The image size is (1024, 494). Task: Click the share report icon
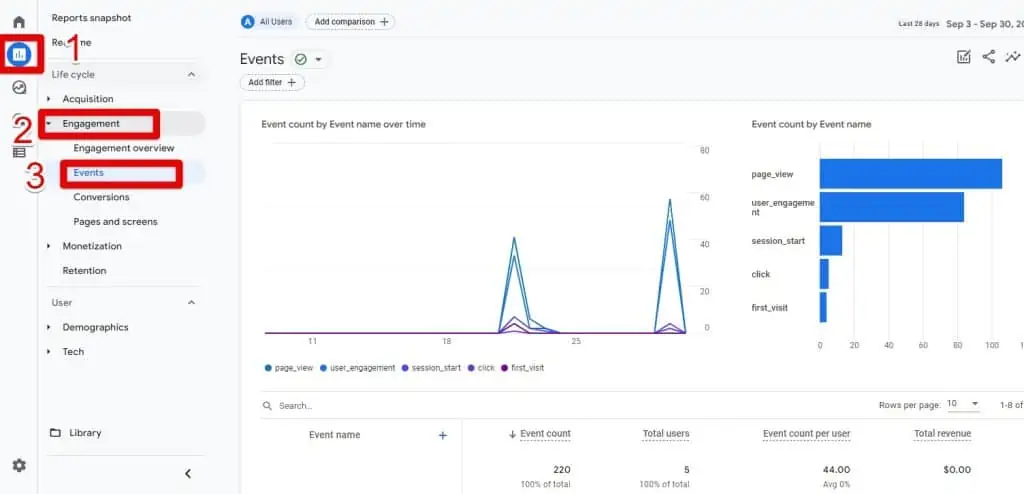(x=988, y=57)
